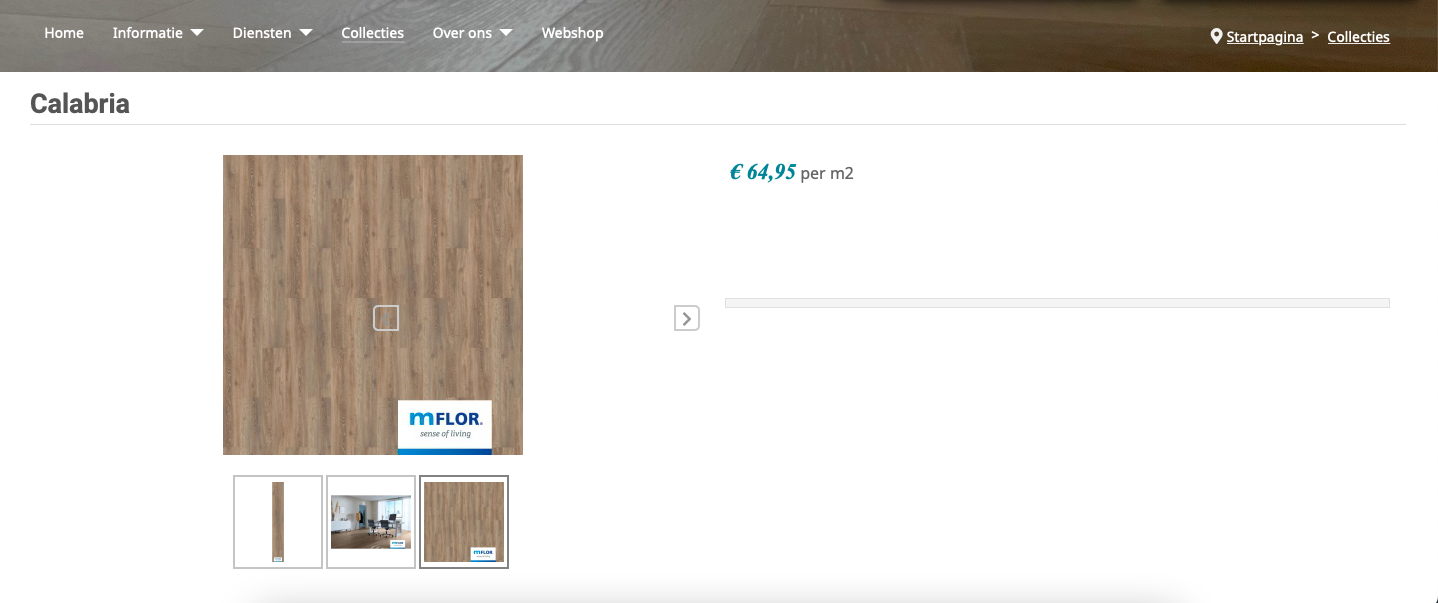Click the location pin icon near Startpagina
The width and height of the screenshot is (1438, 603).
pos(1216,36)
